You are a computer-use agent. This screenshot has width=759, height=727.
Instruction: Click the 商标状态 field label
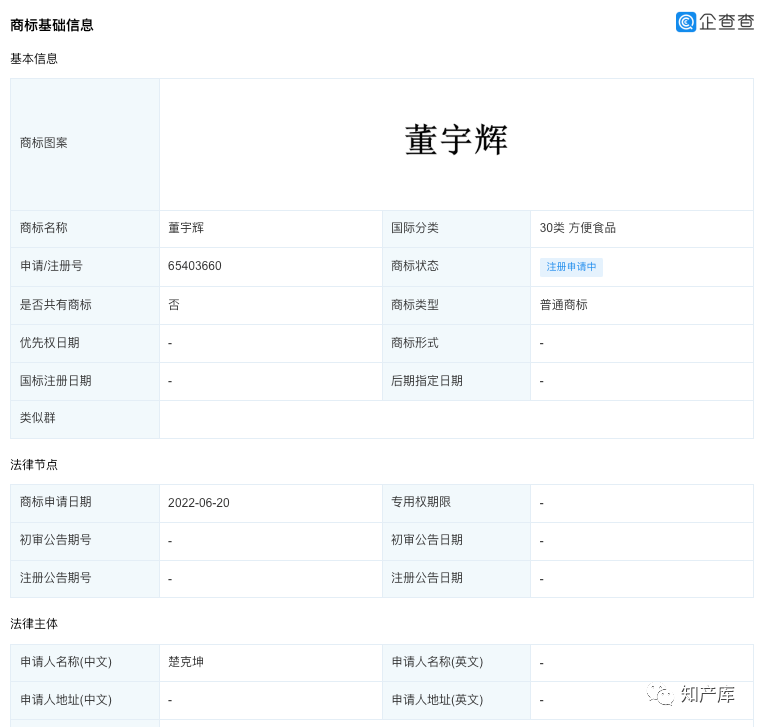[x=415, y=266]
